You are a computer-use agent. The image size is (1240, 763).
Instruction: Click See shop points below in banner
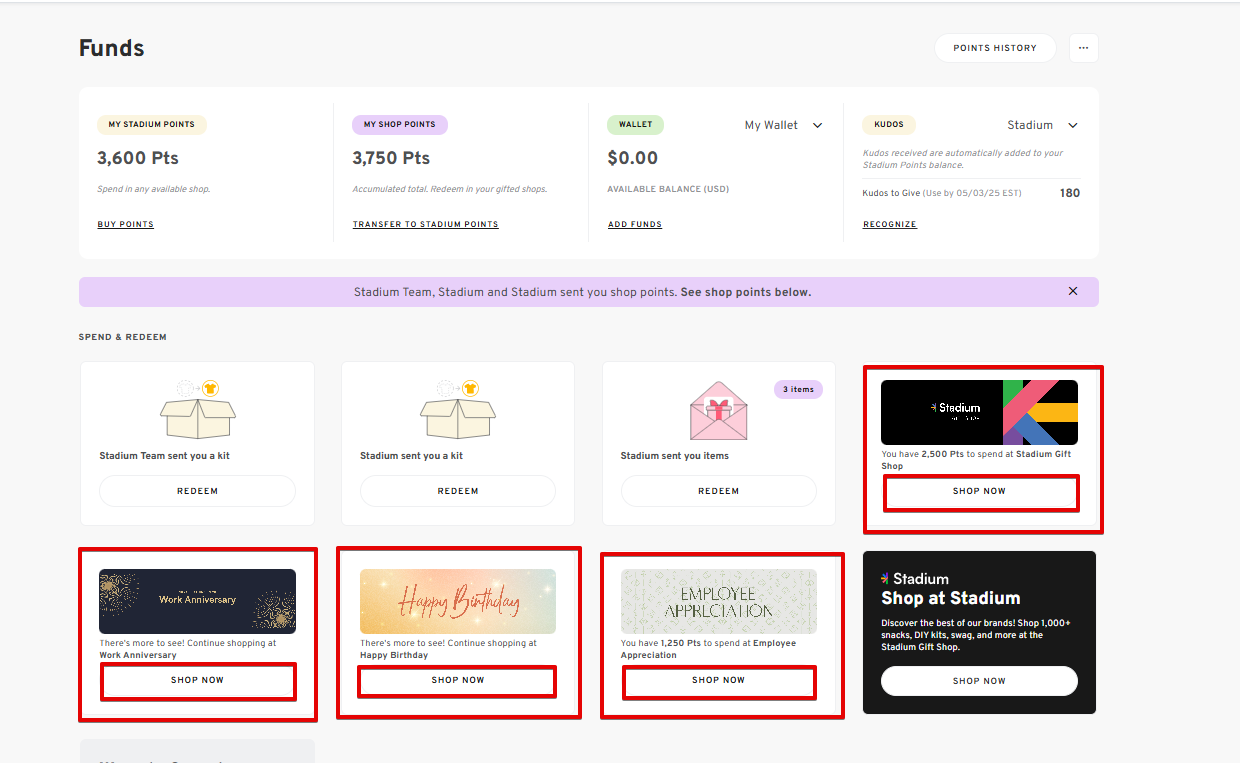(746, 292)
